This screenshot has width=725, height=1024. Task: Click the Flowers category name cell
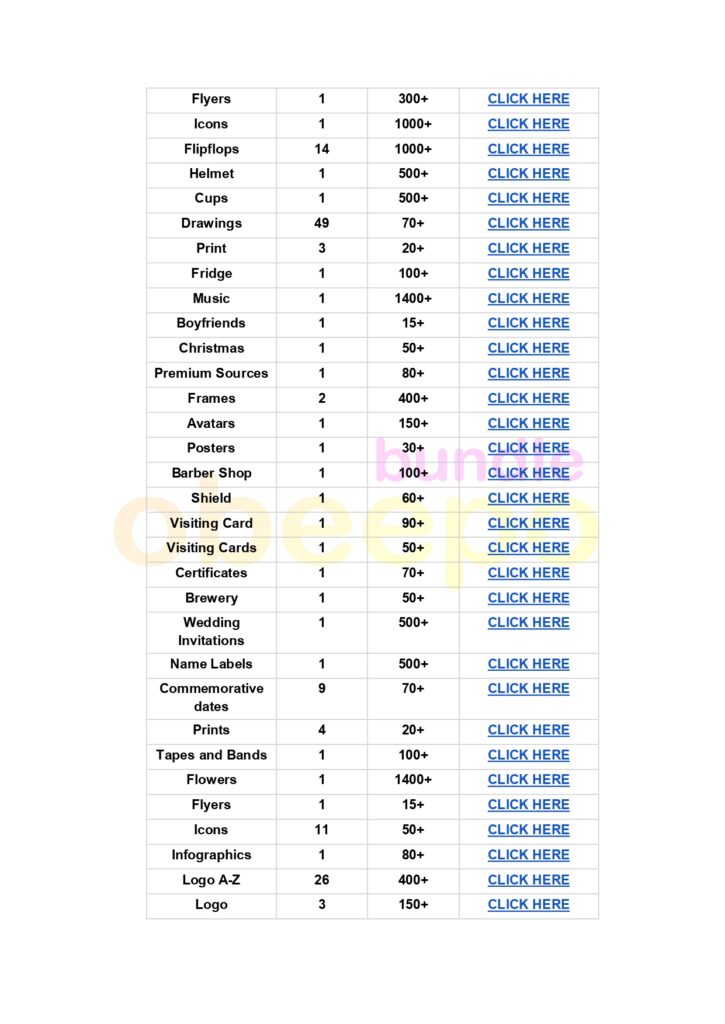click(x=211, y=780)
